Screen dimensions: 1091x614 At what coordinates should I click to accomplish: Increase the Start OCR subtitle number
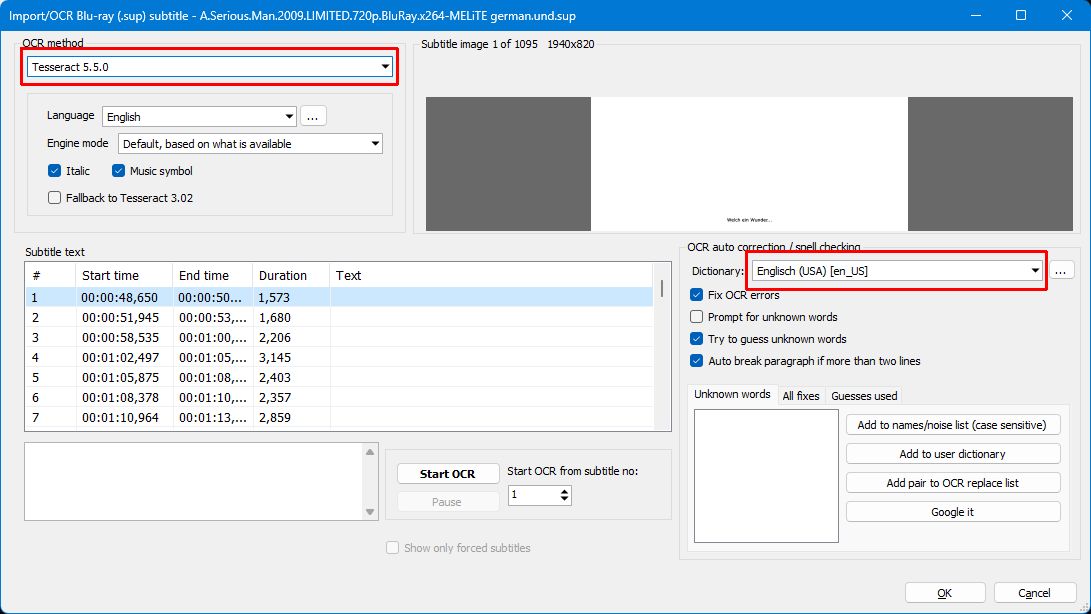click(x=565, y=490)
